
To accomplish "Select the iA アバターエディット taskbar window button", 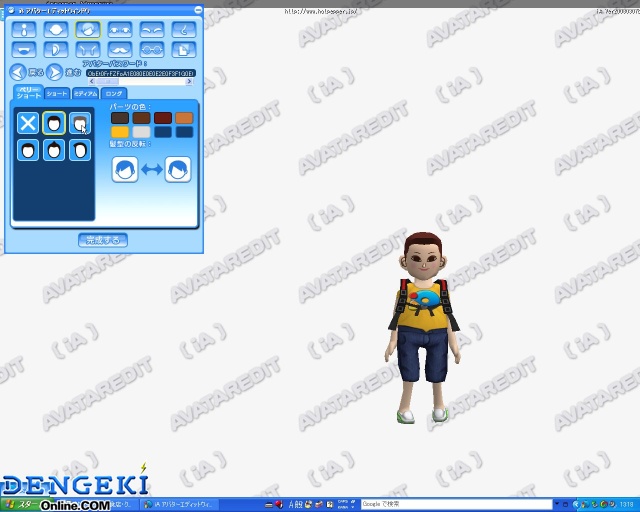I will (178, 505).
